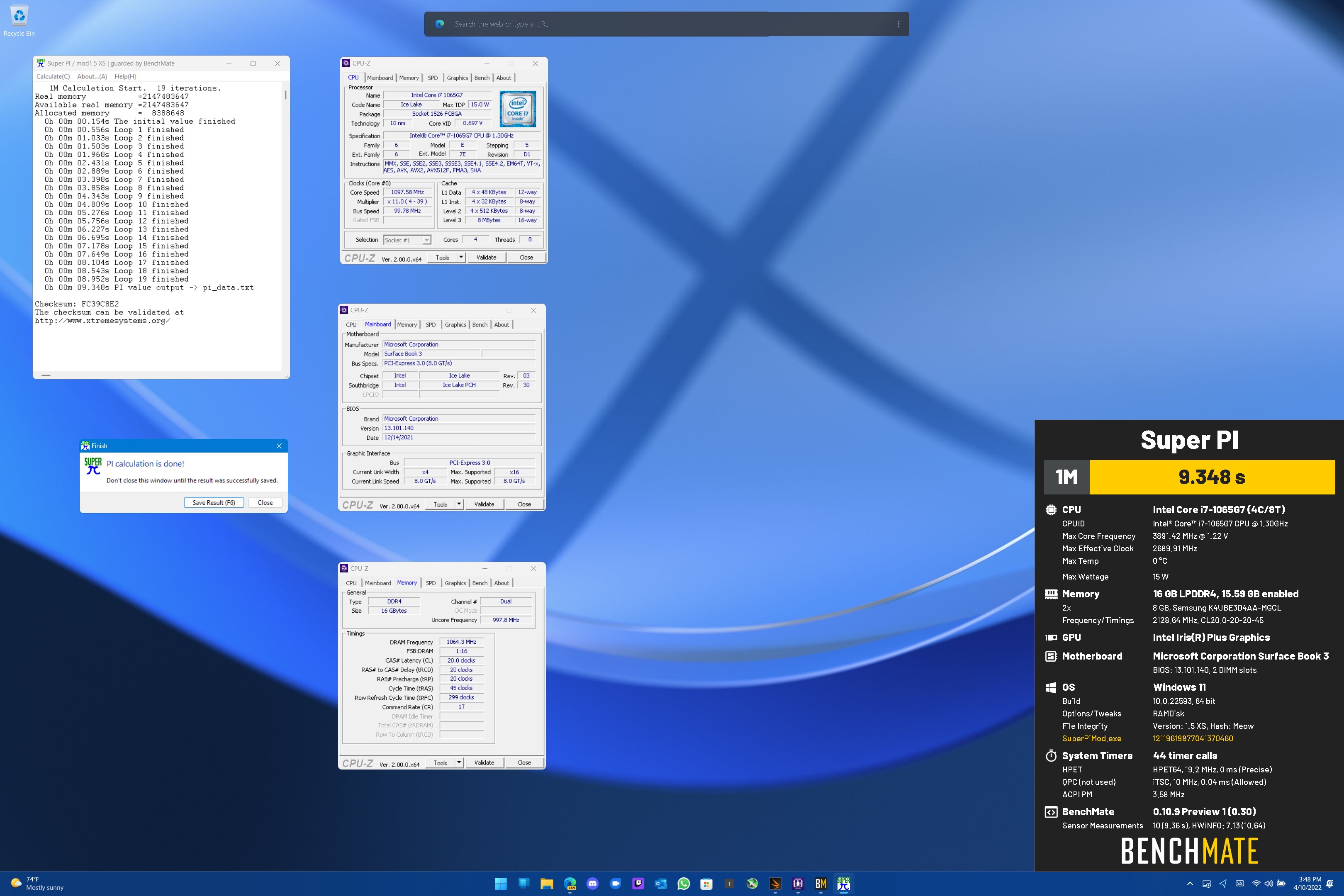Expand Tools dropdown arrow in Memory CPU-Z
The width and height of the screenshot is (1344, 896).
pyautogui.click(x=459, y=762)
